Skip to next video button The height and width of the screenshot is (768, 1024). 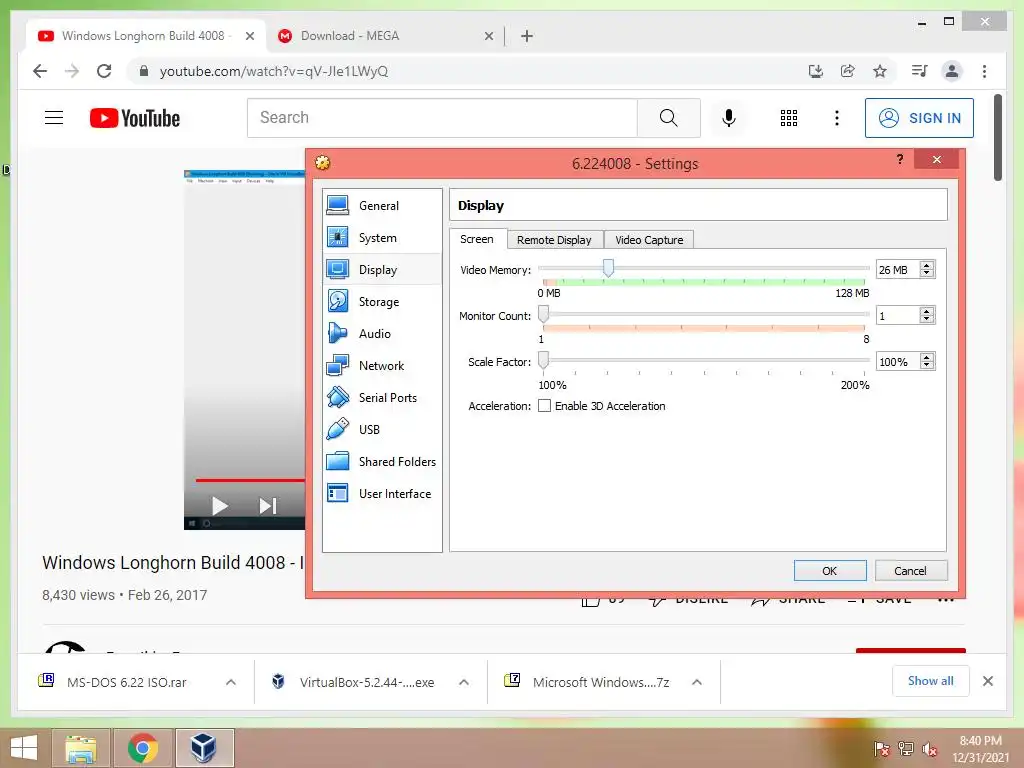tap(268, 505)
